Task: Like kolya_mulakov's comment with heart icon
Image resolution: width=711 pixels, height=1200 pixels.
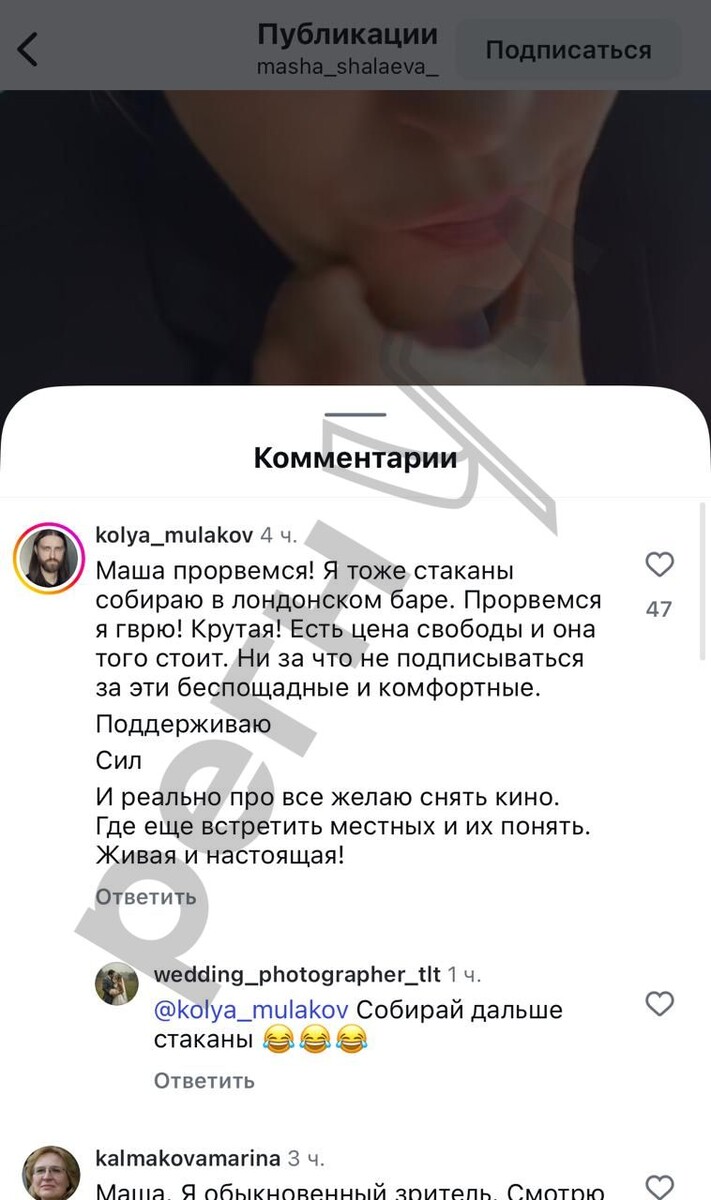Action: pos(659,566)
